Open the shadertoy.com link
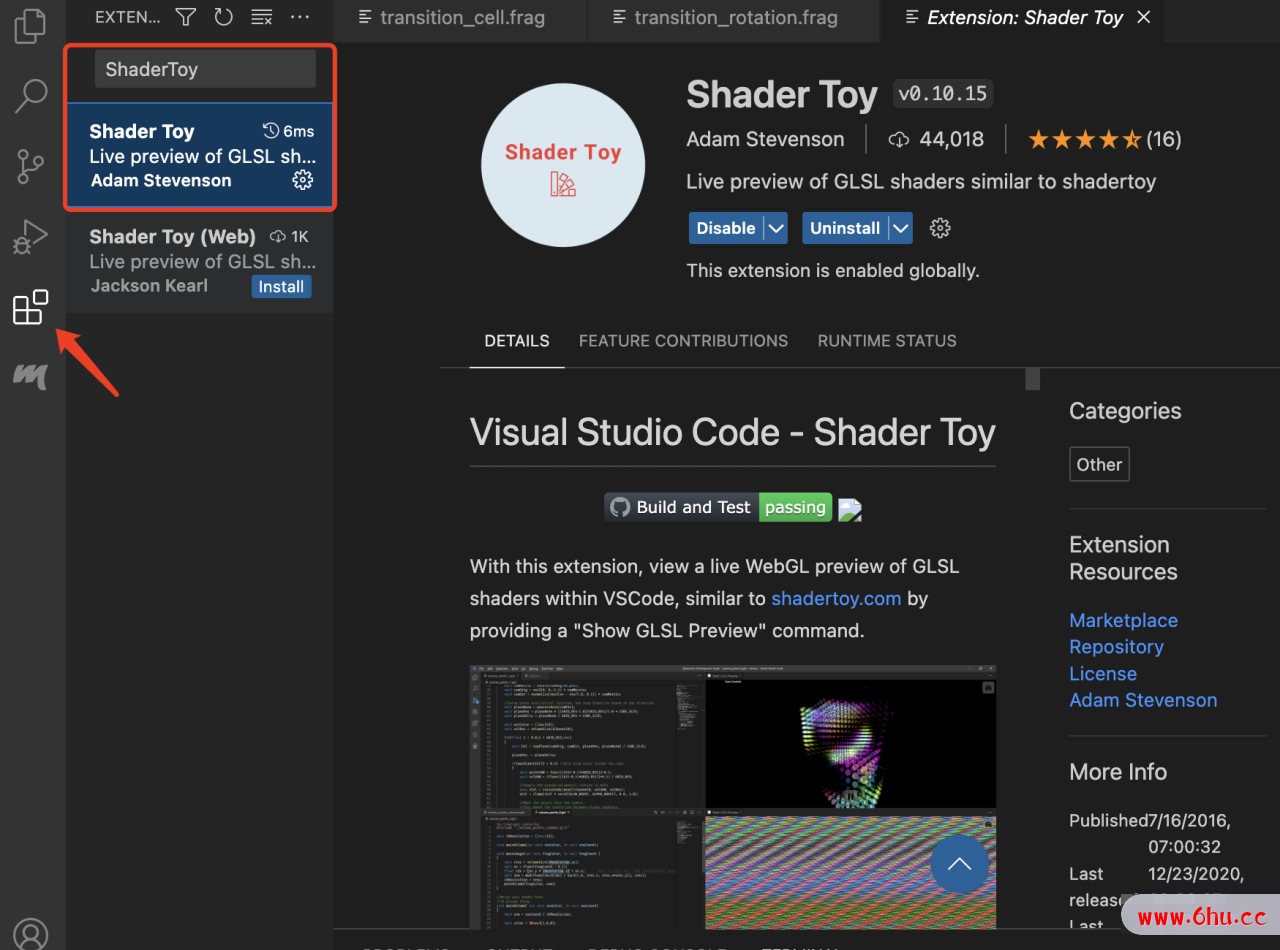 point(836,598)
